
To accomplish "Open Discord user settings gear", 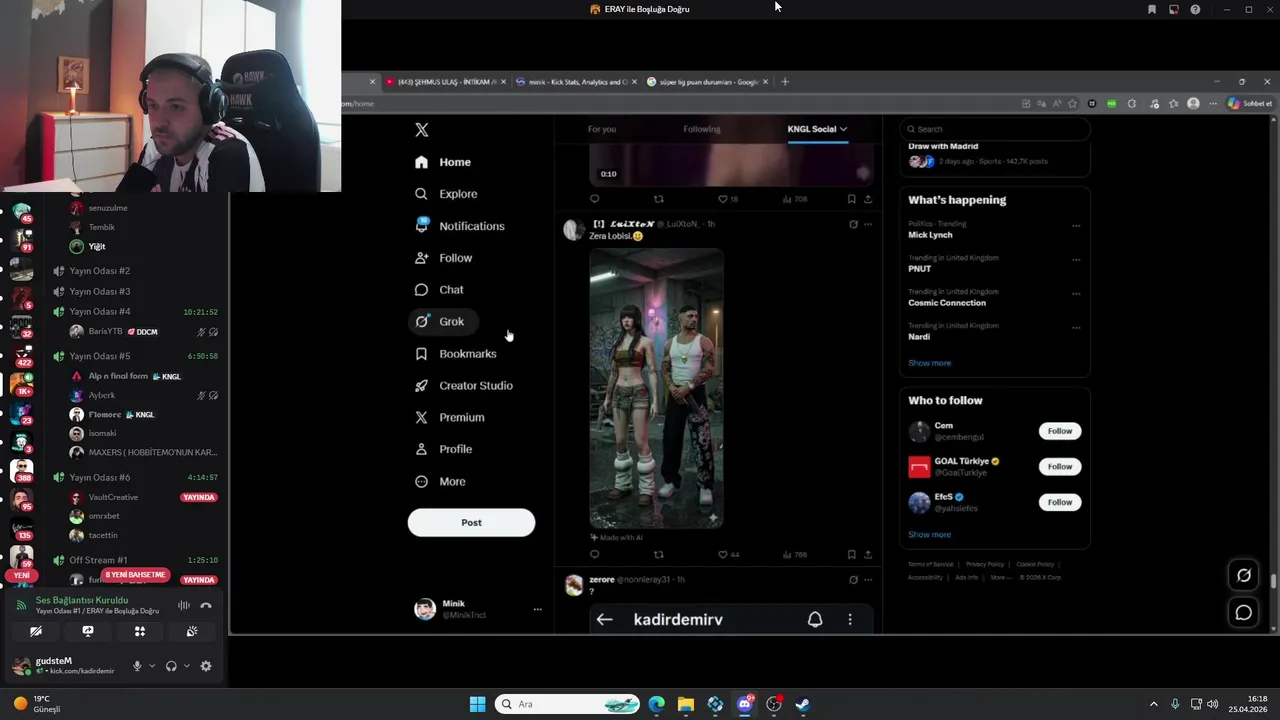I will pyautogui.click(x=206, y=666).
